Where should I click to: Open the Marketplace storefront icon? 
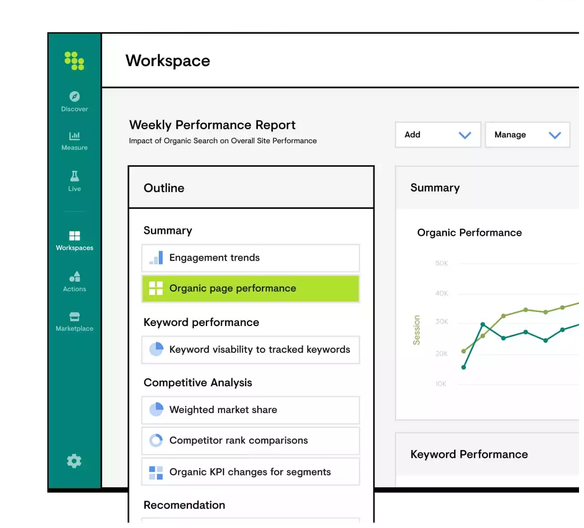click(x=74, y=317)
